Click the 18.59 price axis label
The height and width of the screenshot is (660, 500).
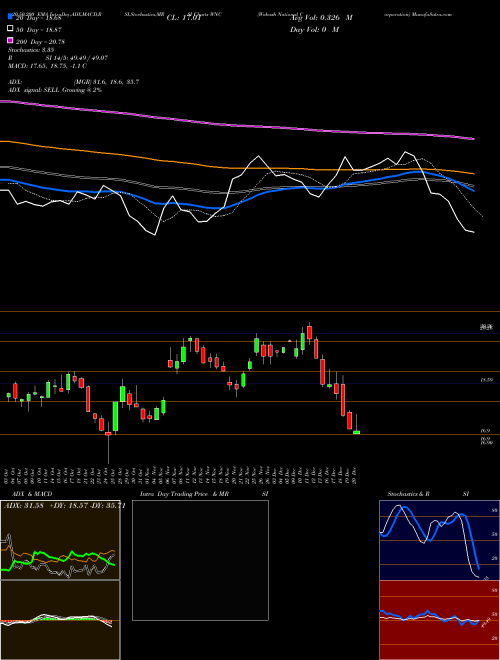click(487, 380)
